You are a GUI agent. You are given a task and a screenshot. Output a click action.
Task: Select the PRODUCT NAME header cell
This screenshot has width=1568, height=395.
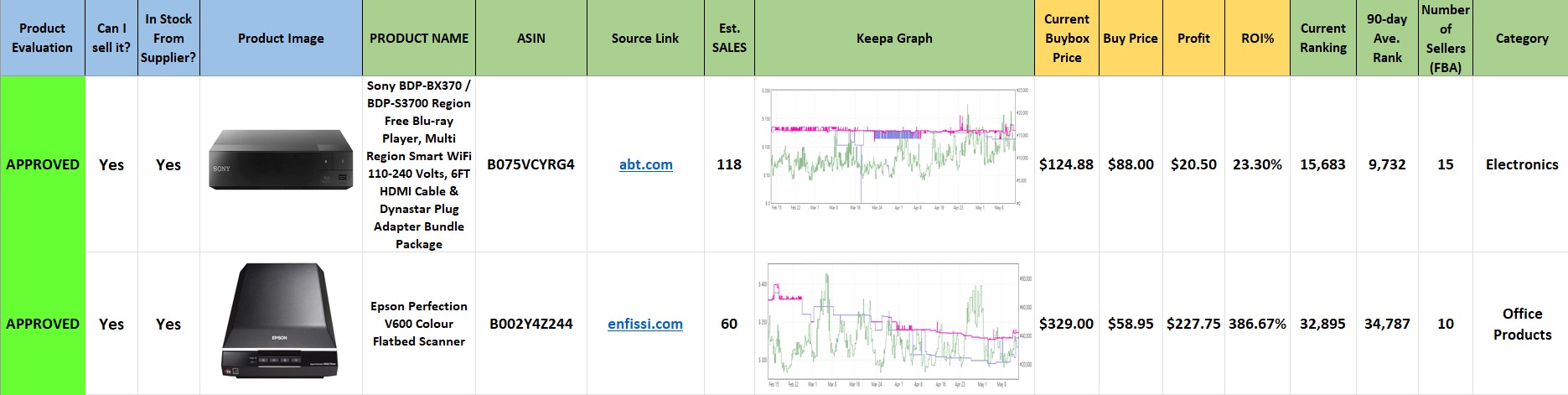[419, 39]
